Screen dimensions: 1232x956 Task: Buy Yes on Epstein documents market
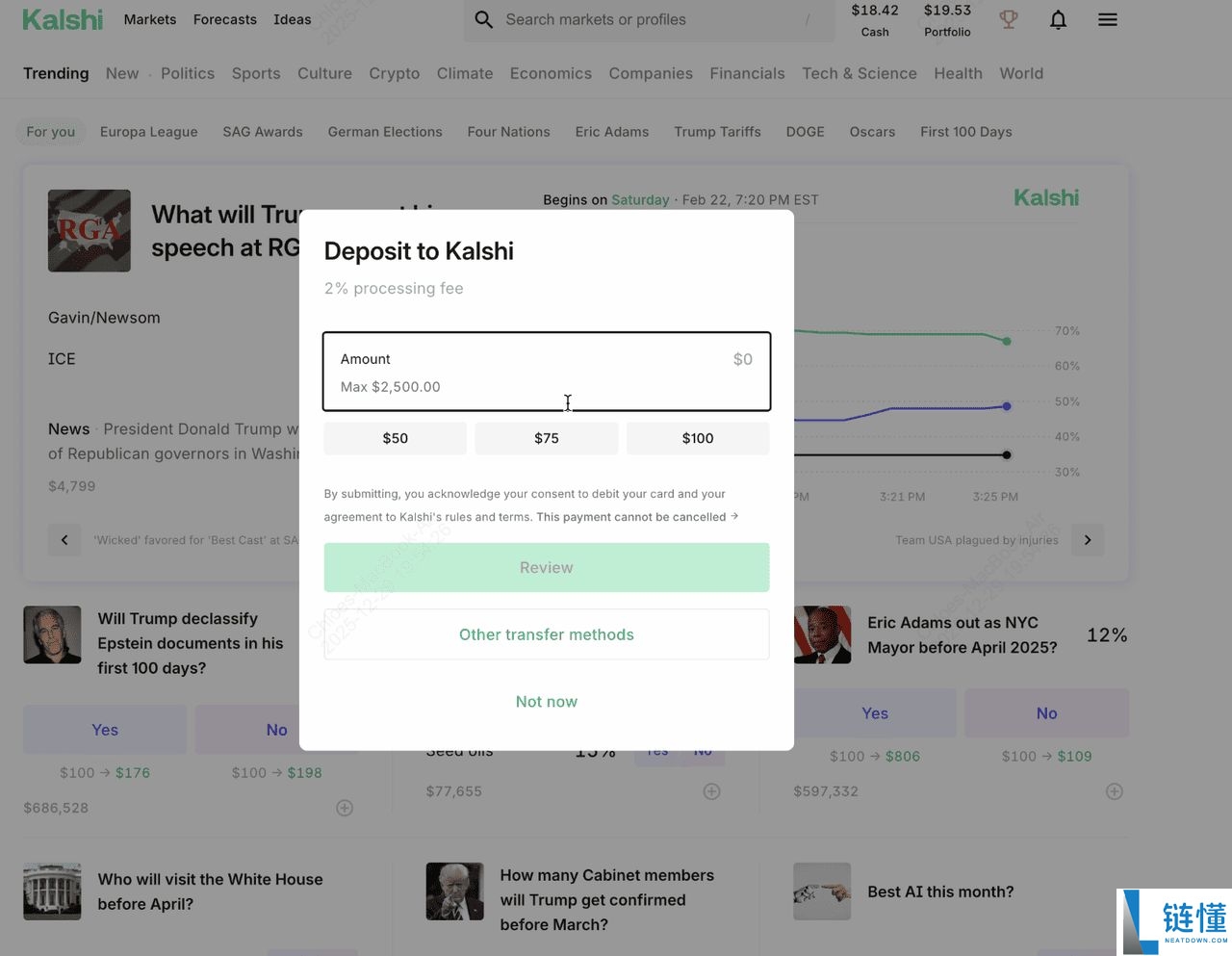105,730
